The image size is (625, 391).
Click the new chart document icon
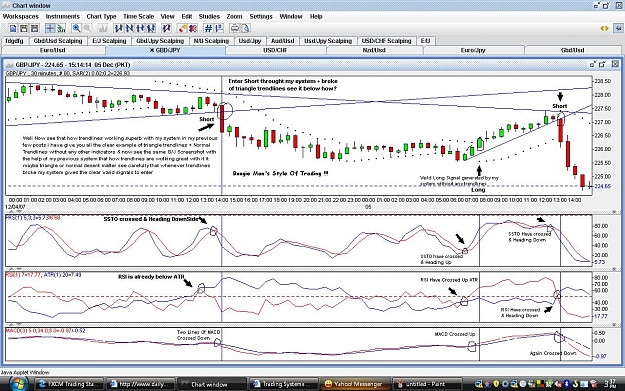[13, 28]
